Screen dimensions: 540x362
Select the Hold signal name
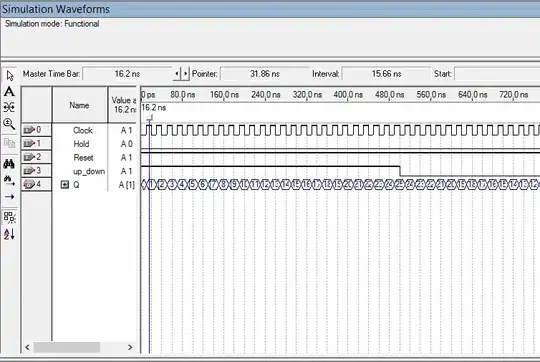(x=81, y=144)
